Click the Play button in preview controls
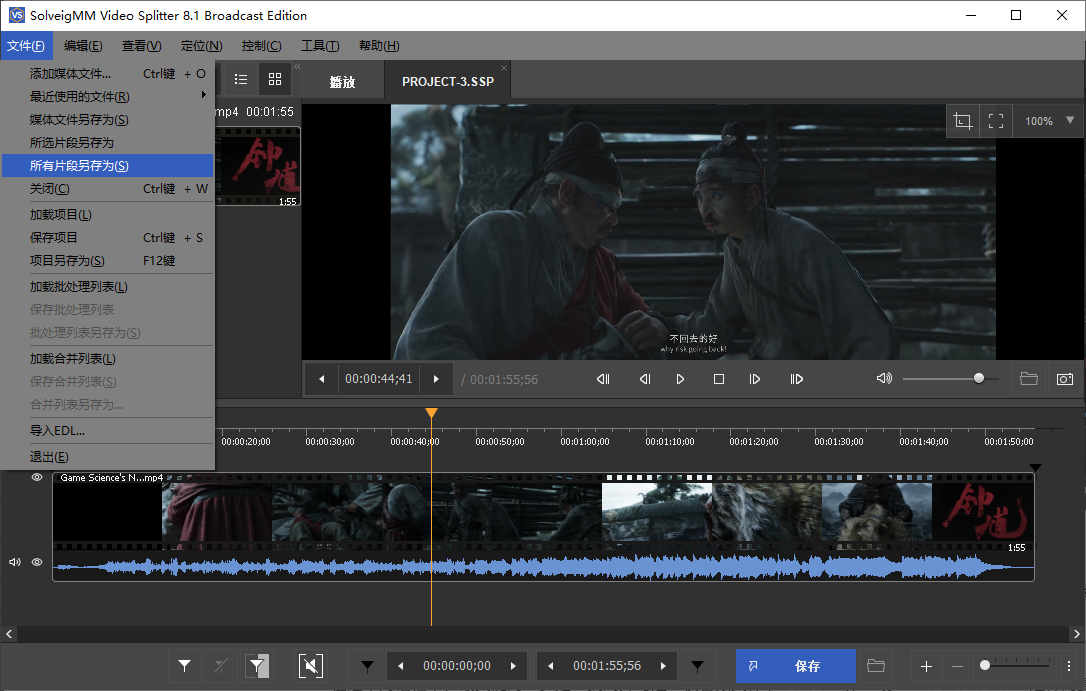Viewport: 1086px width, 691px height. click(681, 379)
